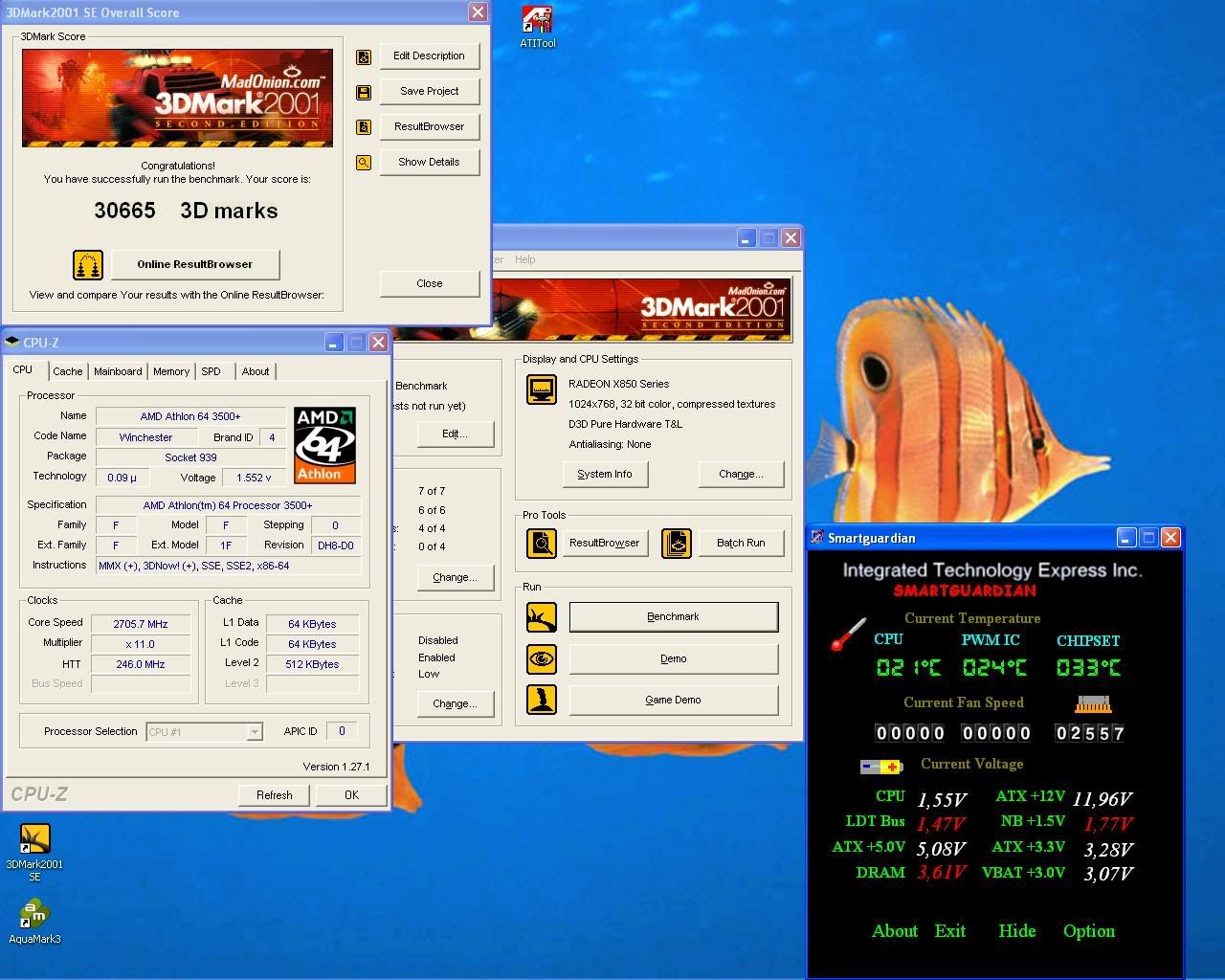Click OK in the CPU-Z window

[351, 795]
